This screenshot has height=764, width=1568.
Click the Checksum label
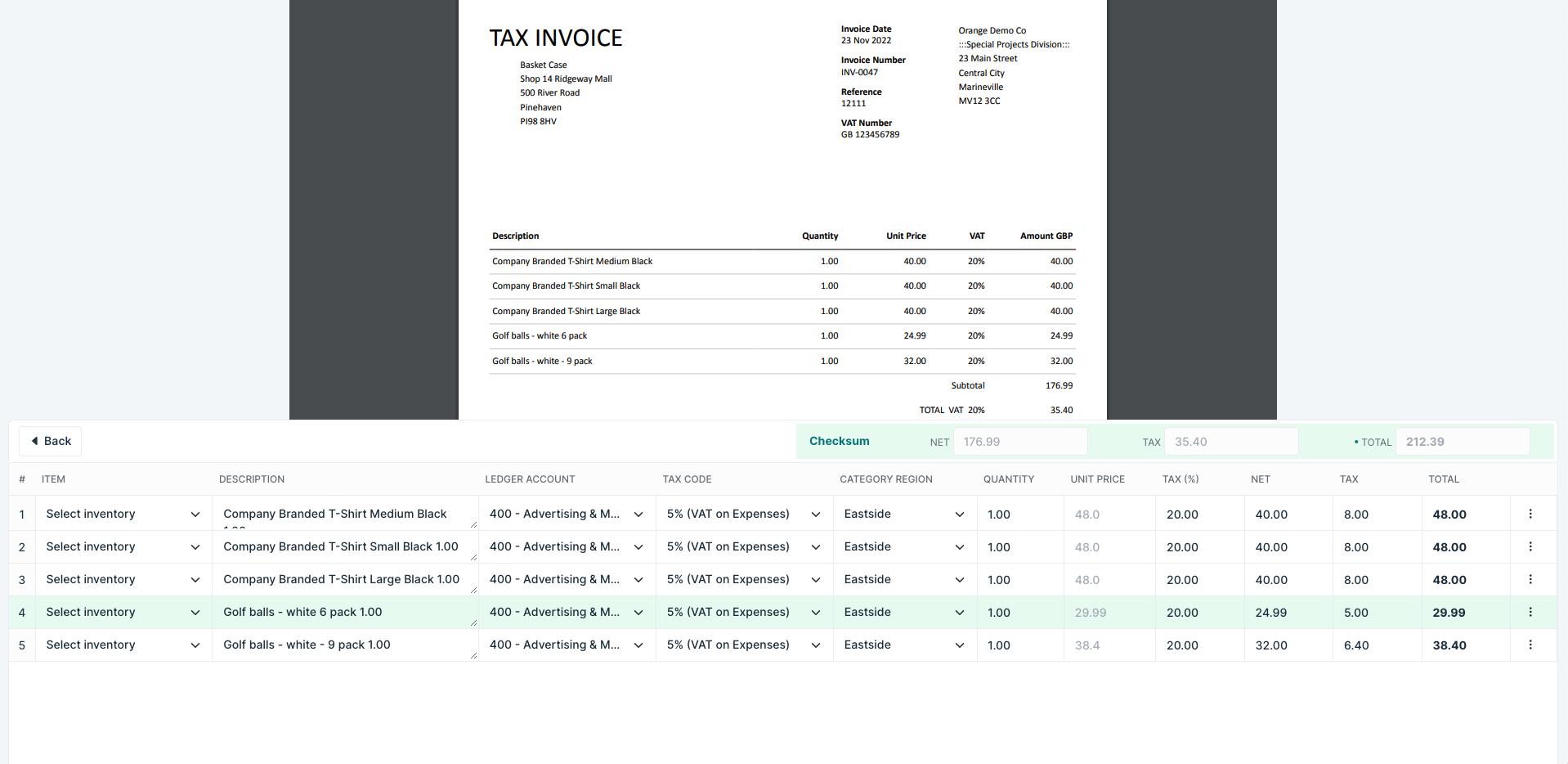[840, 441]
